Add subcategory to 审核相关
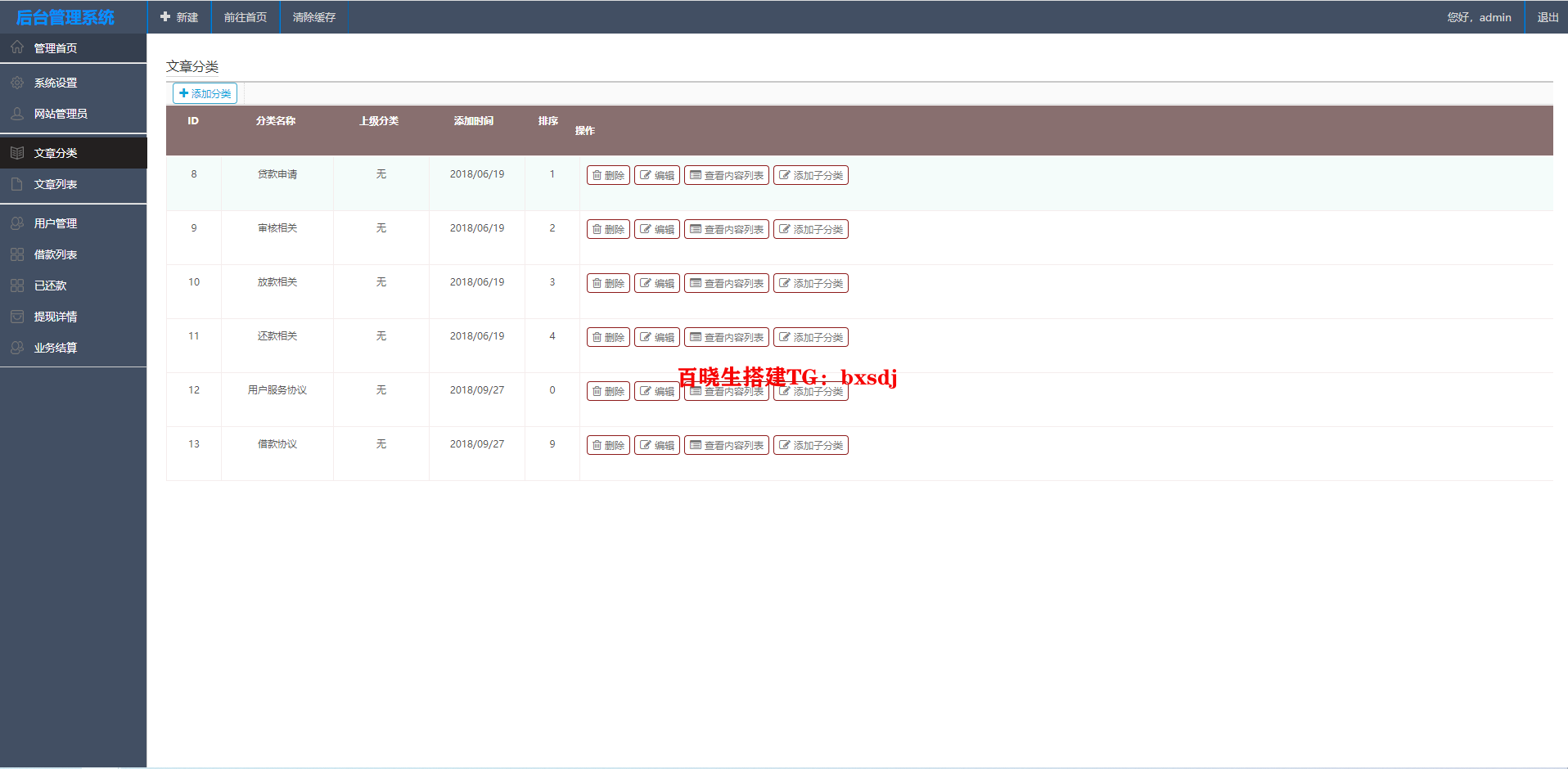The height and width of the screenshot is (769, 1568). point(811,229)
